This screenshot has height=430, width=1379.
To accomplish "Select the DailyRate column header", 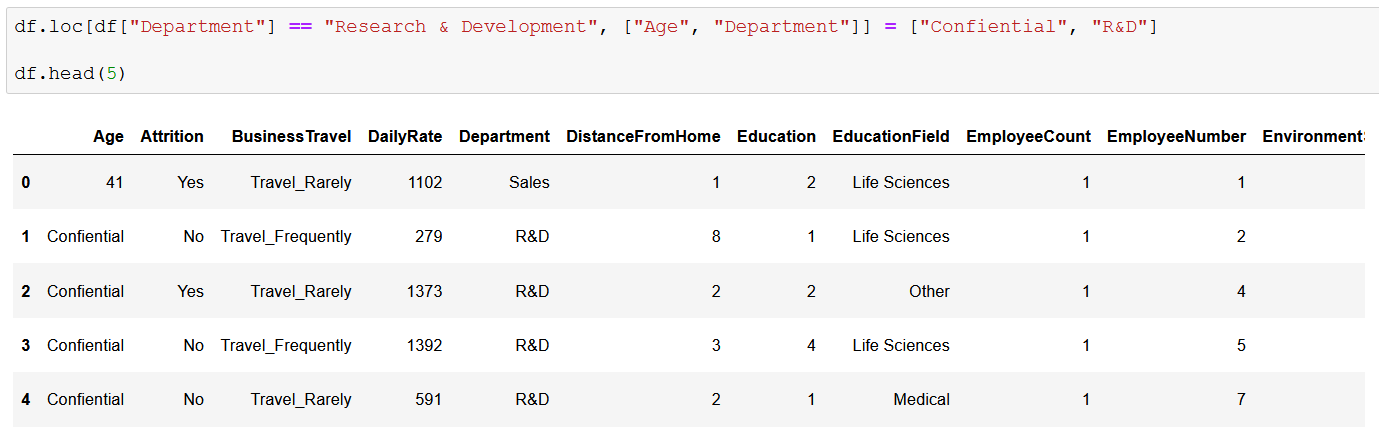I will click(405, 137).
